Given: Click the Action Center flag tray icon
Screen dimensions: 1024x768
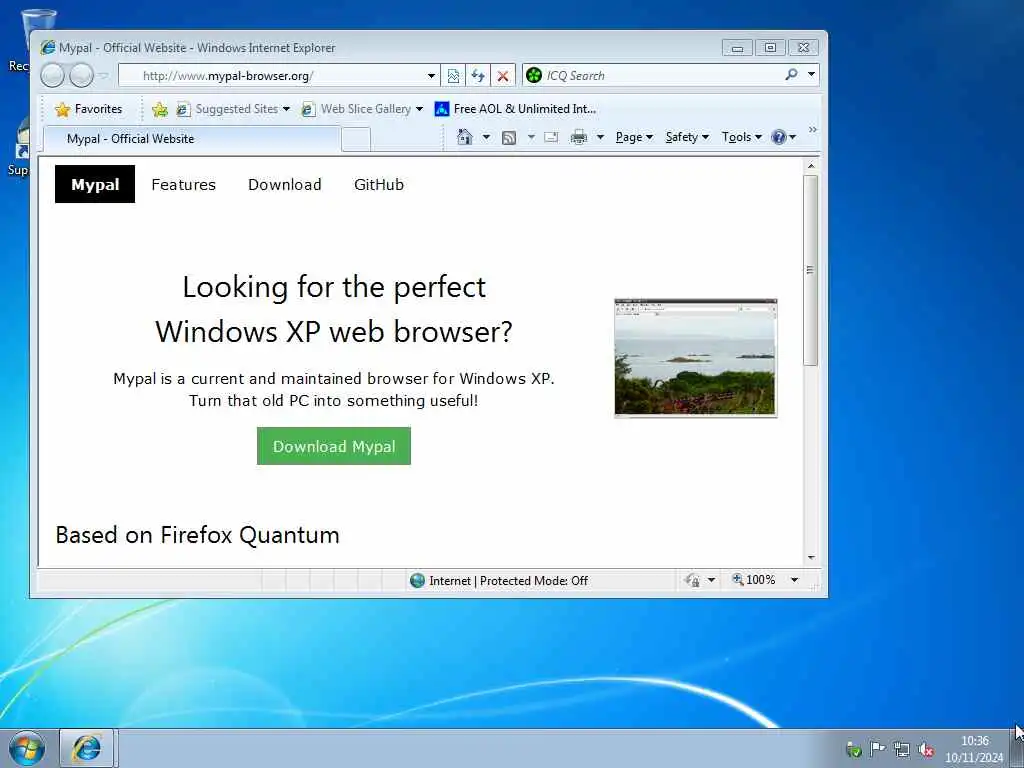Looking at the screenshot, I should [x=877, y=749].
